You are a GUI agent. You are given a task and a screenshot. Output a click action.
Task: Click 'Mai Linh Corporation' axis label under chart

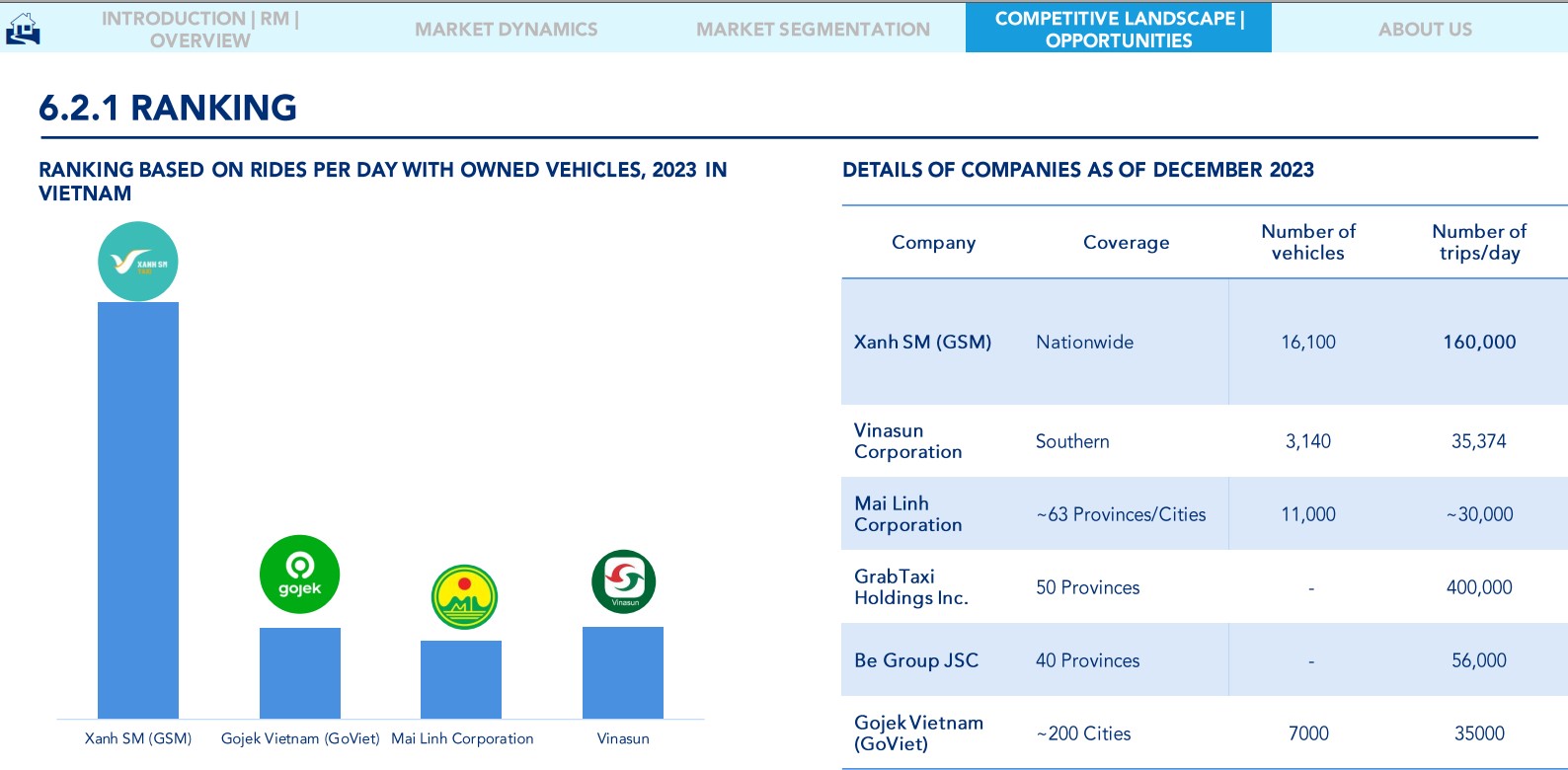pyautogui.click(x=462, y=738)
